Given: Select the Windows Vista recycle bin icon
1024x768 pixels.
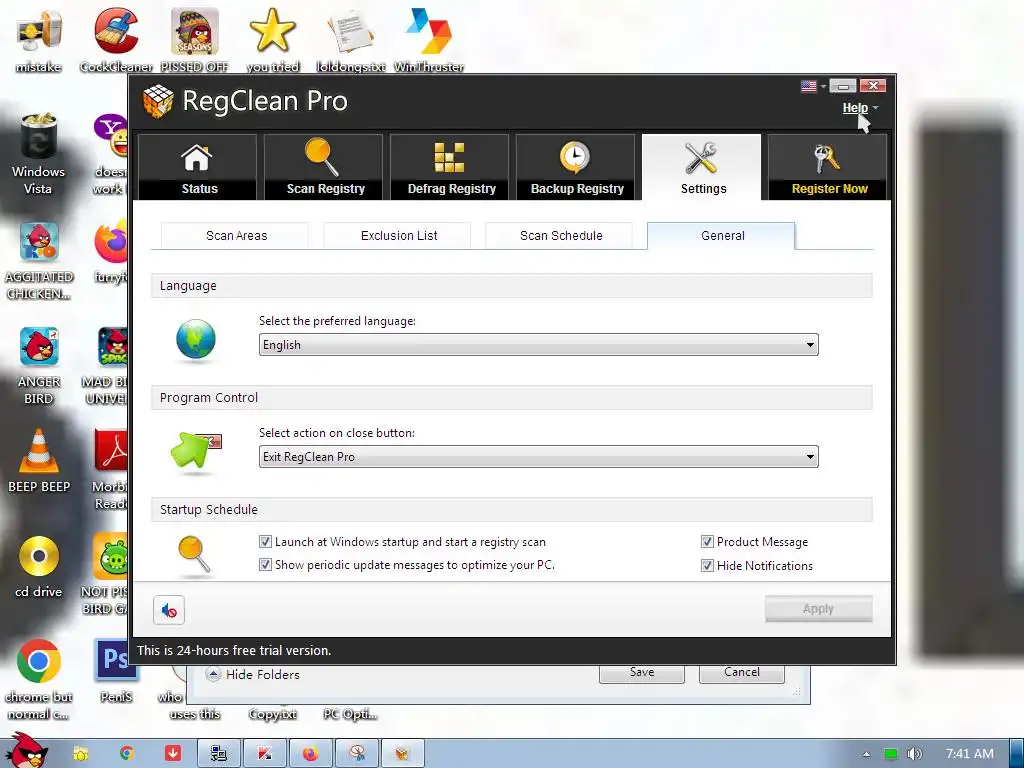Looking at the screenshot, I should point(39,154).
